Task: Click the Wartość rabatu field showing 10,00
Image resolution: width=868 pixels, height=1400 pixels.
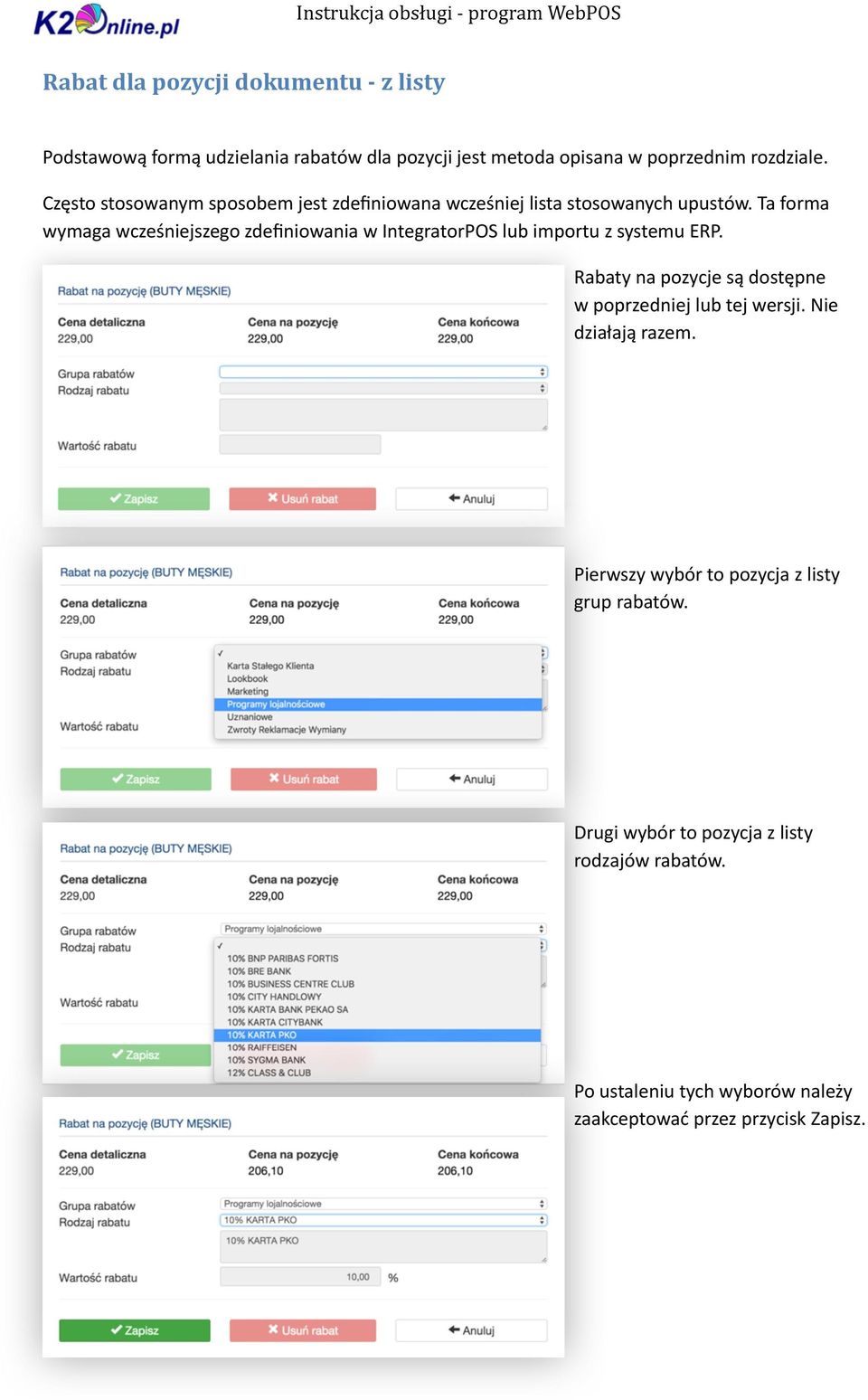Action: pos(300,1277)
